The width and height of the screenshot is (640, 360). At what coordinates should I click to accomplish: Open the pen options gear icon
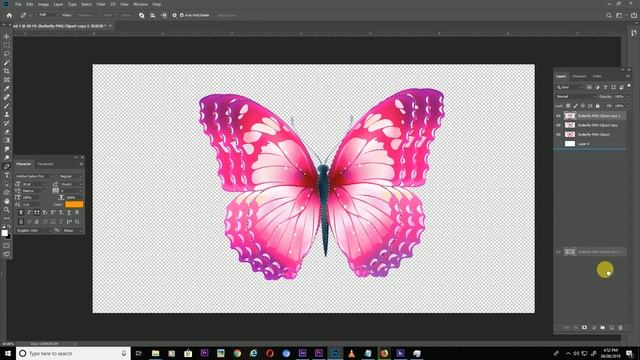(174, 15)
